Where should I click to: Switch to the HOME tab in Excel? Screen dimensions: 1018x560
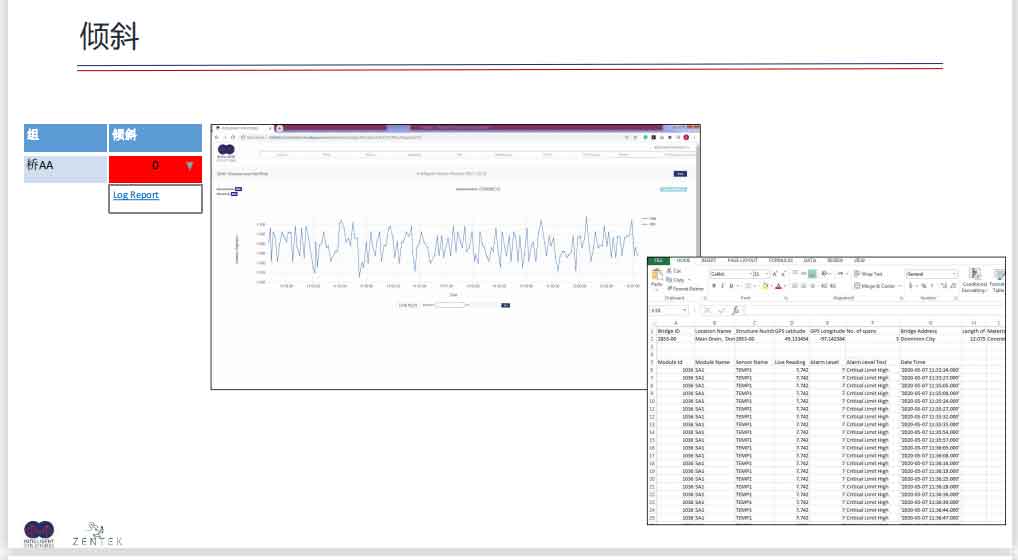[x=684, y=260]
